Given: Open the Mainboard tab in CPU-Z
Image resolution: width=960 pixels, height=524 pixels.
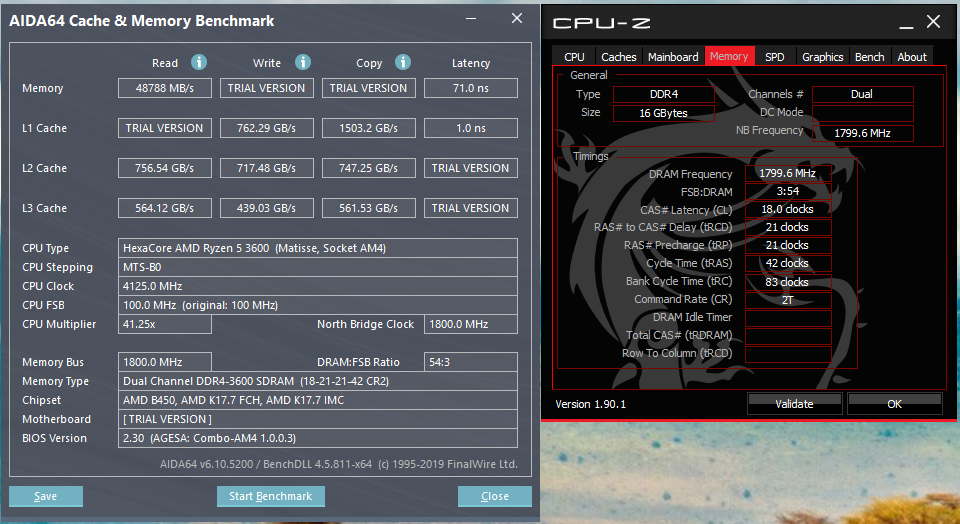Looking at the screenshot, I should click(x=673, y=56).
